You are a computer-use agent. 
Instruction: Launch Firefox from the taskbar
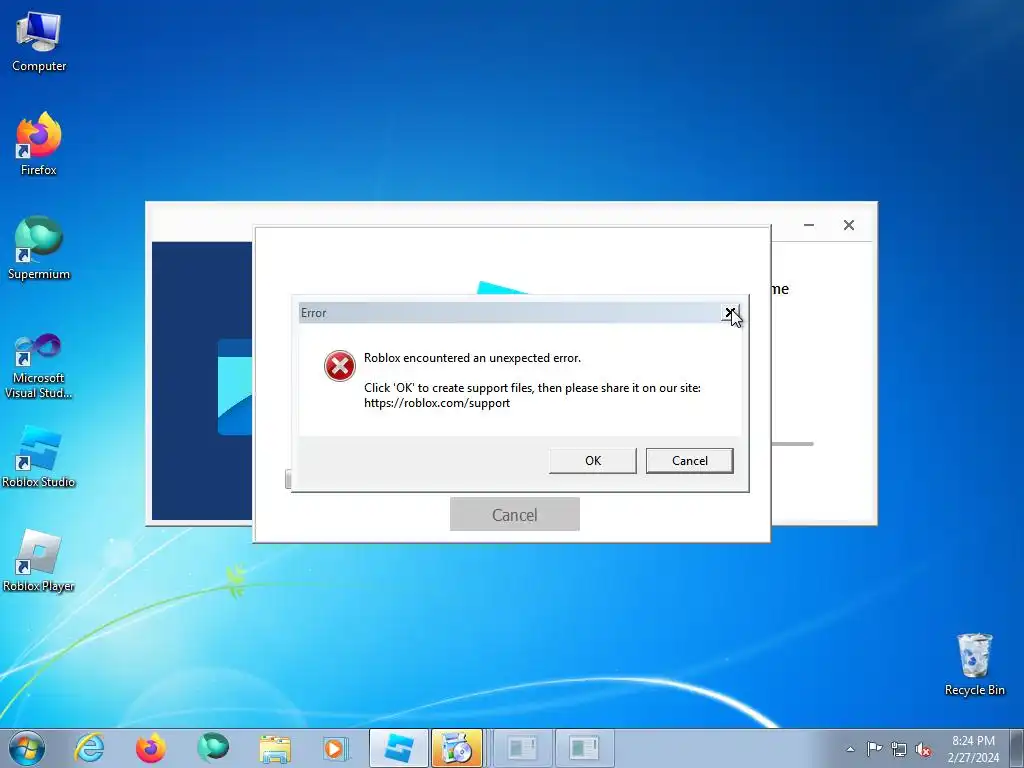[x=151, y=748]
